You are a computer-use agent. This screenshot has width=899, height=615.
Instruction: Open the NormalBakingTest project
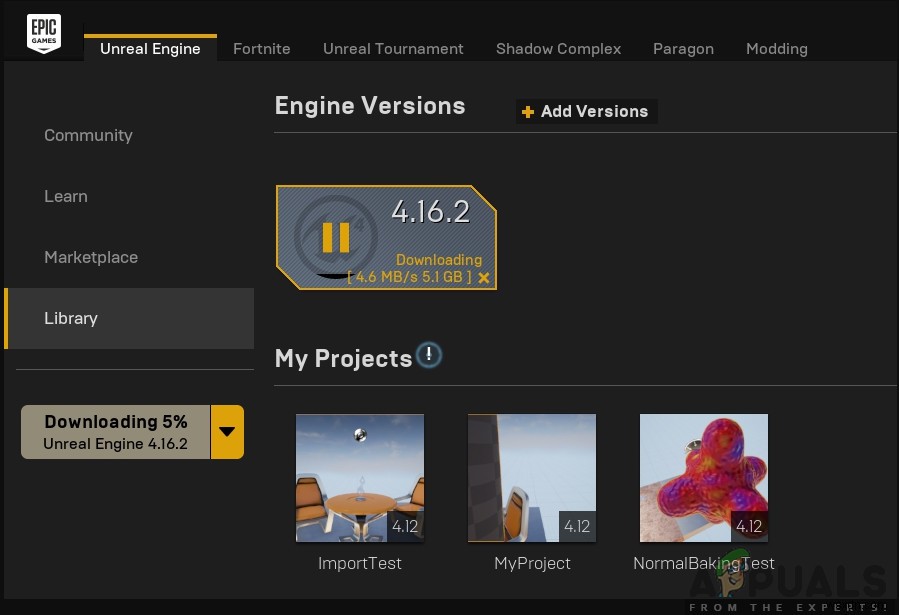(x=703, y=477)
